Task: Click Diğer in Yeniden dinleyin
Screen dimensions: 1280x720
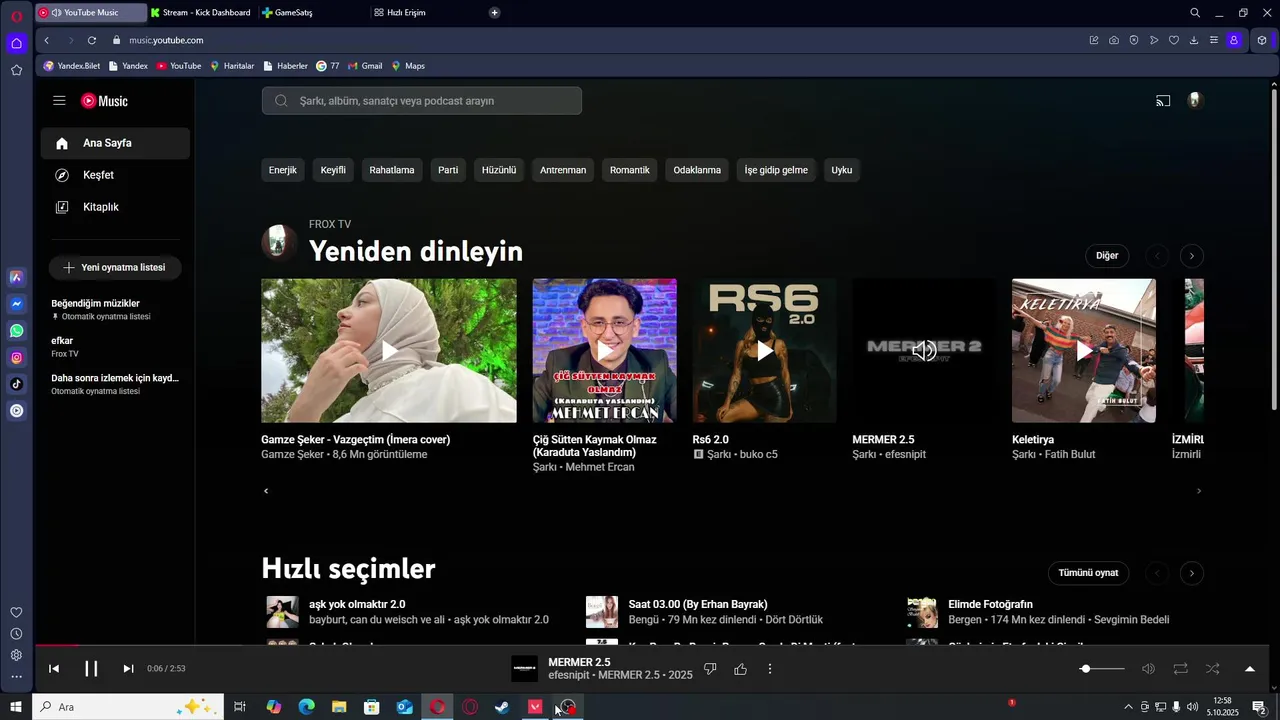Action: (x=1107, y=256)
